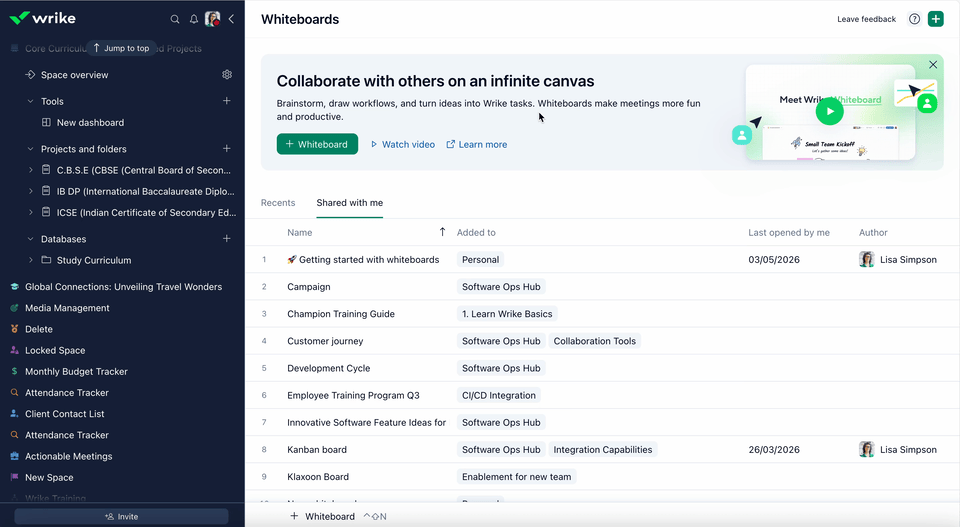
Task: Open the Delete space in sidebar
Action: point(39,329)
